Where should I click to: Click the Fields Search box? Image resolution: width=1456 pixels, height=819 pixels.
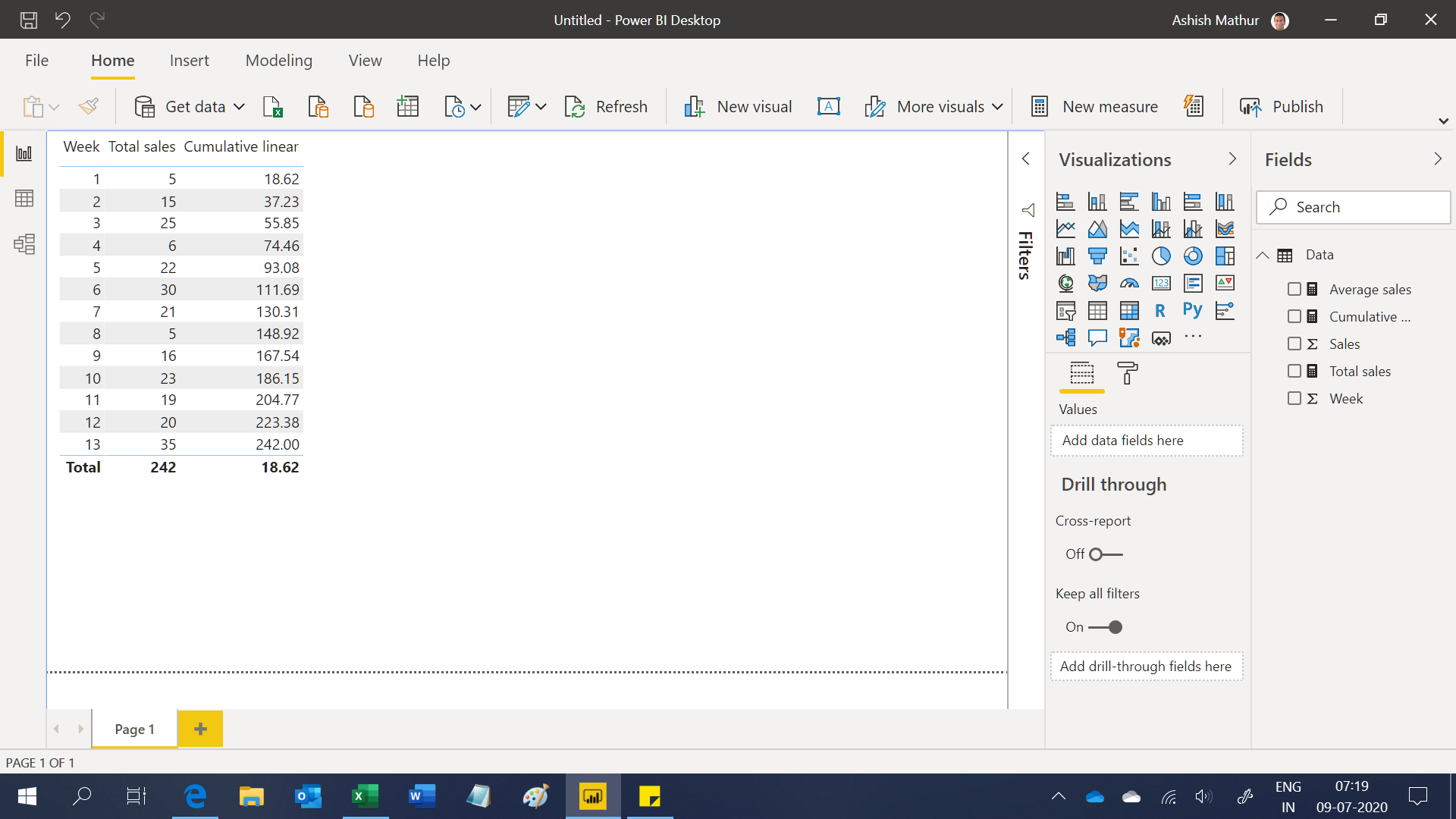(1353, 207)
